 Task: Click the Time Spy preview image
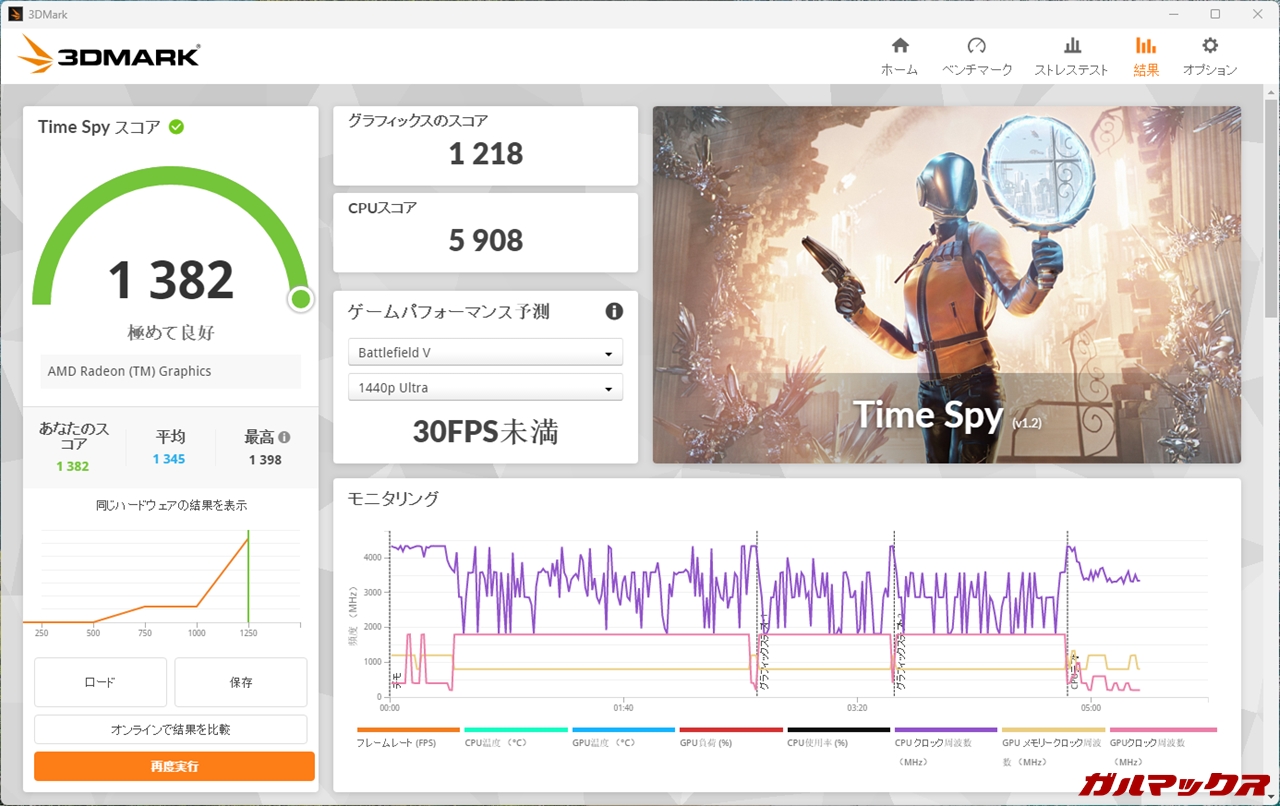coord(947,285)
